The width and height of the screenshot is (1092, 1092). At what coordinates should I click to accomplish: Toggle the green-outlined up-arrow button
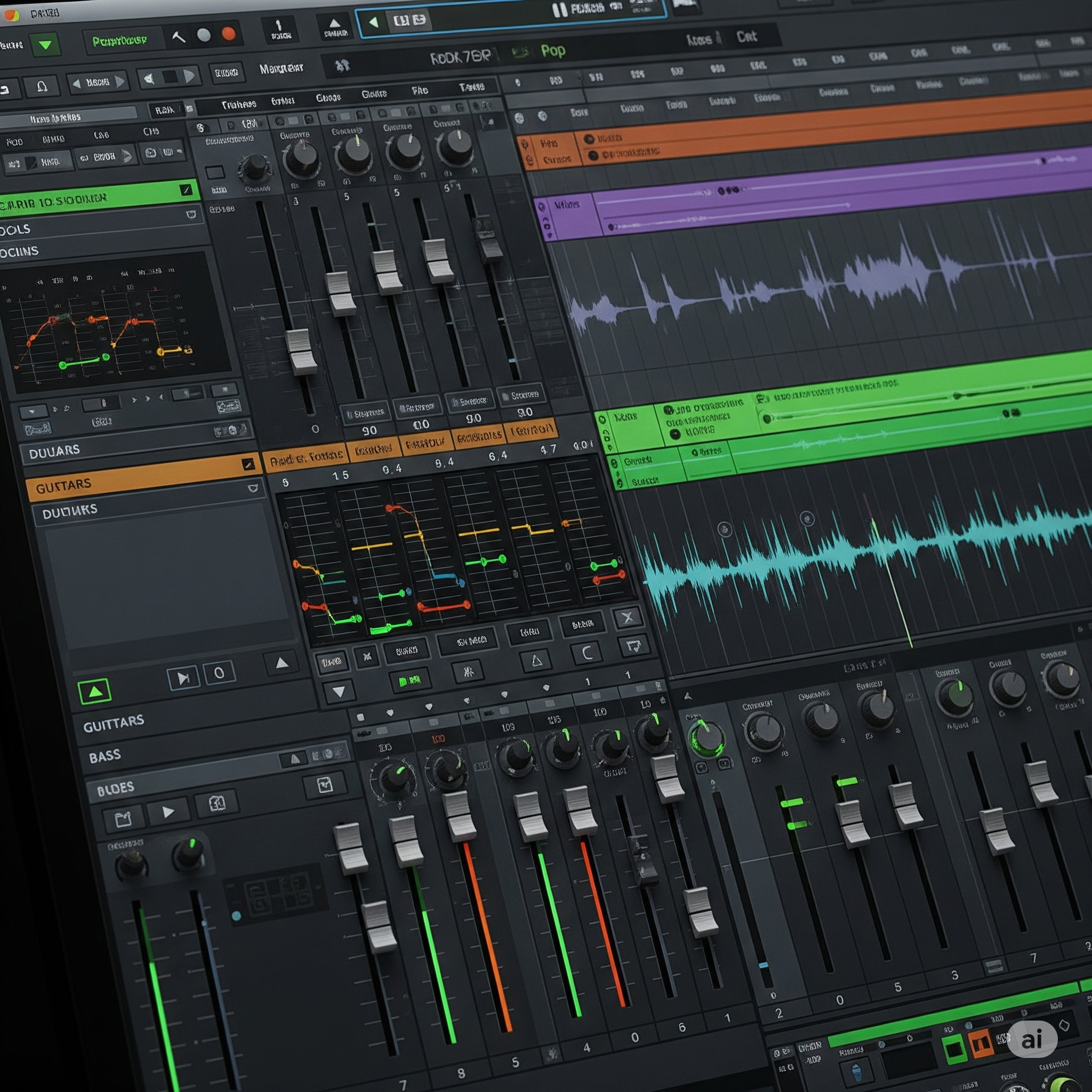(95, 691)
